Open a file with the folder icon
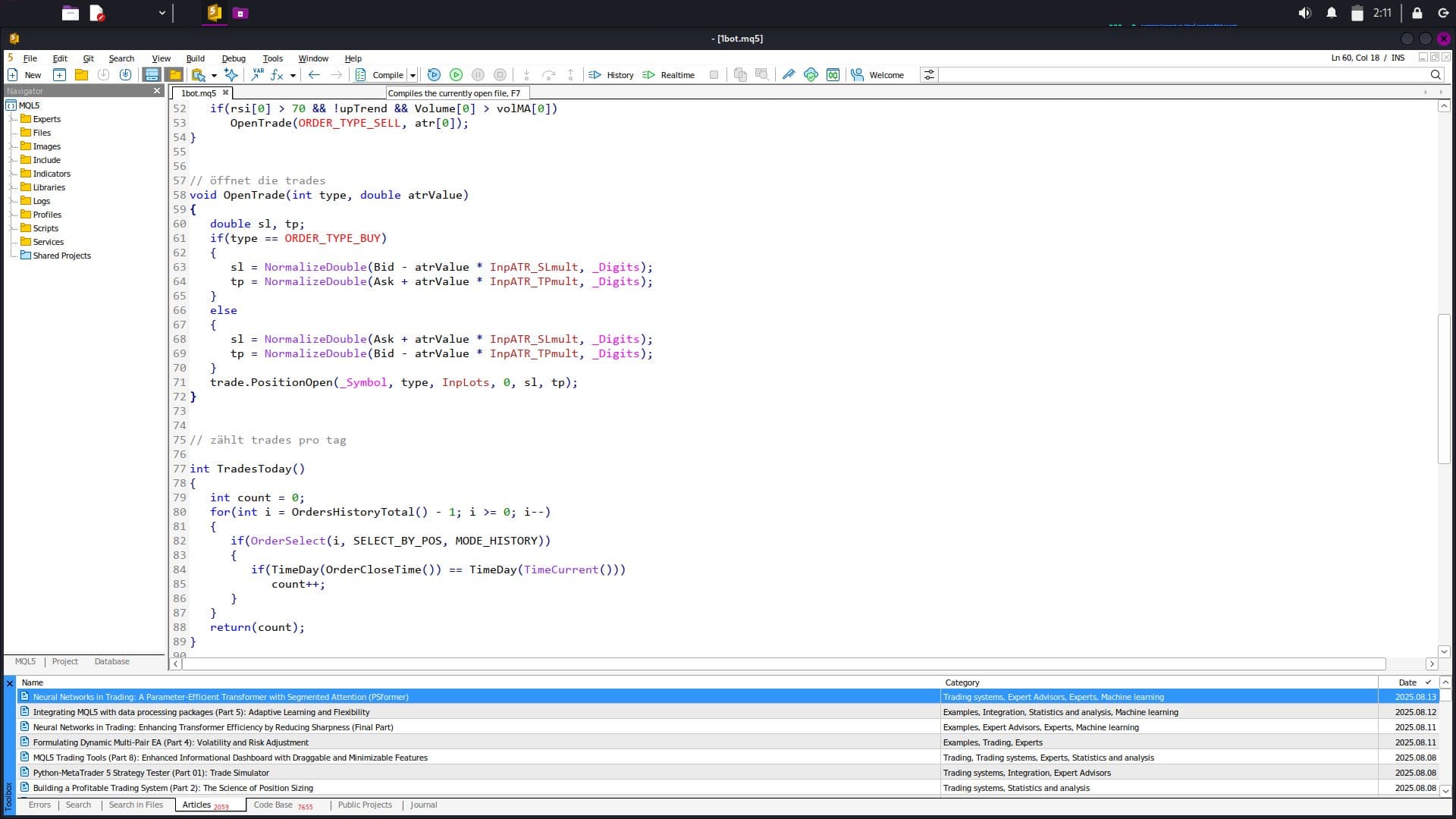 point(81,74)
